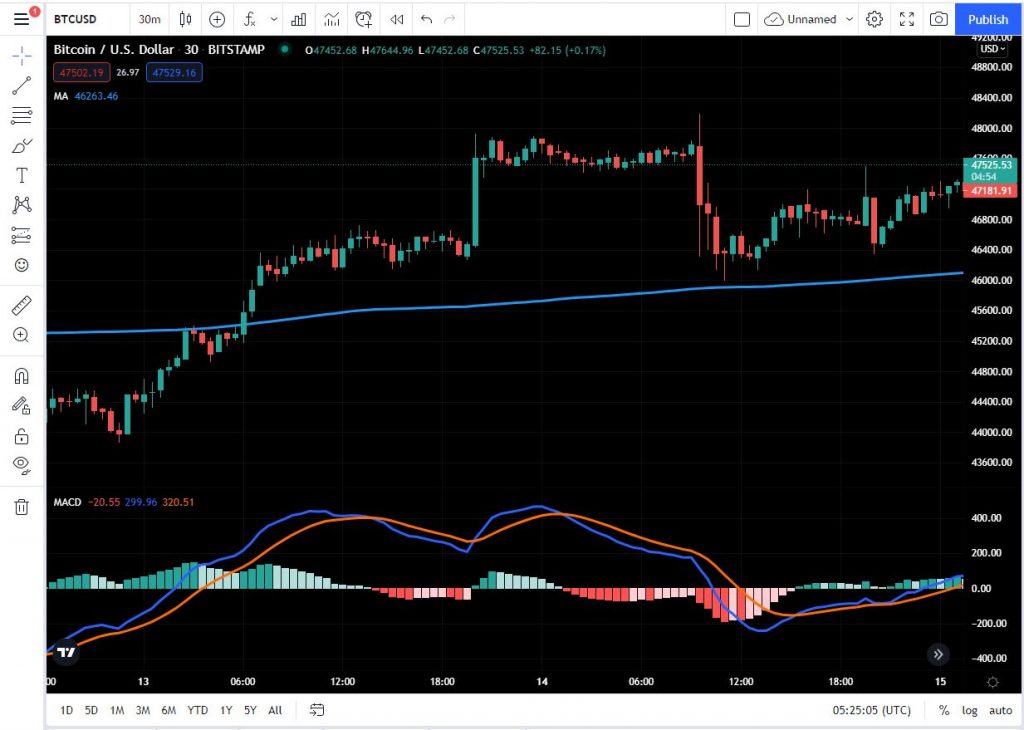Click the current price label 47525.53
Image resolution: width=1024 pixels, height=730 pixels.
tap(991, 165)
